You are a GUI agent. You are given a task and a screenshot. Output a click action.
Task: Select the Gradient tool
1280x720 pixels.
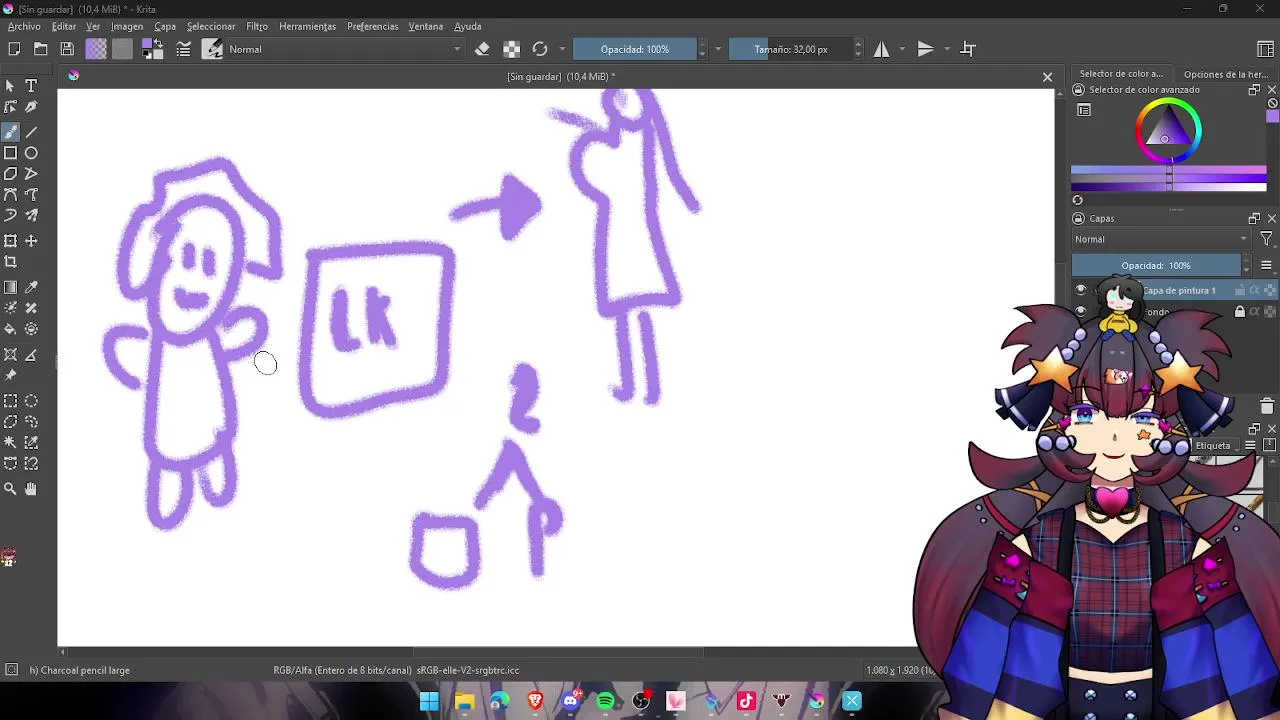10,287
